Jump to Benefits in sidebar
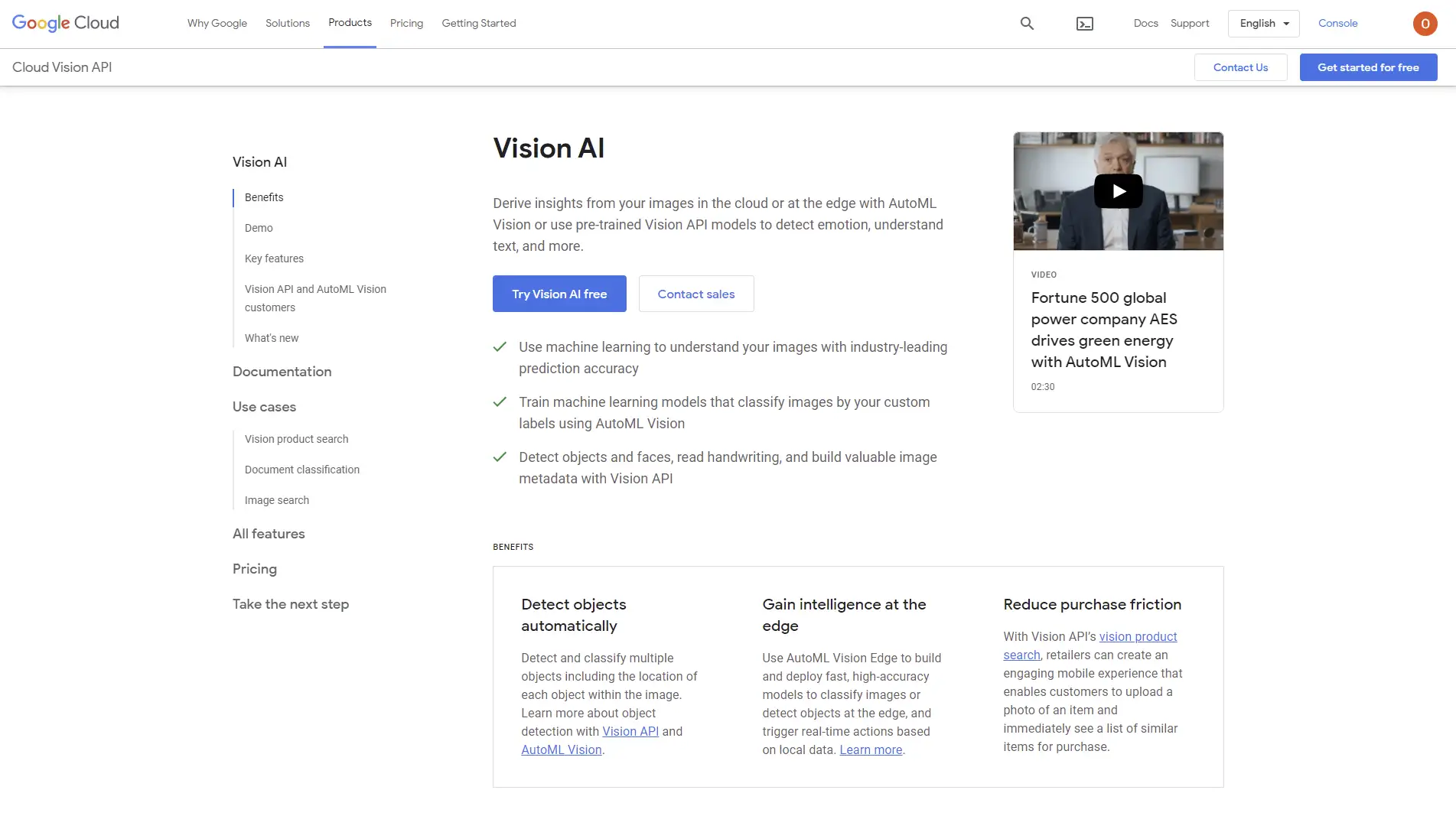The height and width of the screenshot is (829, 1456). [264, 197]
